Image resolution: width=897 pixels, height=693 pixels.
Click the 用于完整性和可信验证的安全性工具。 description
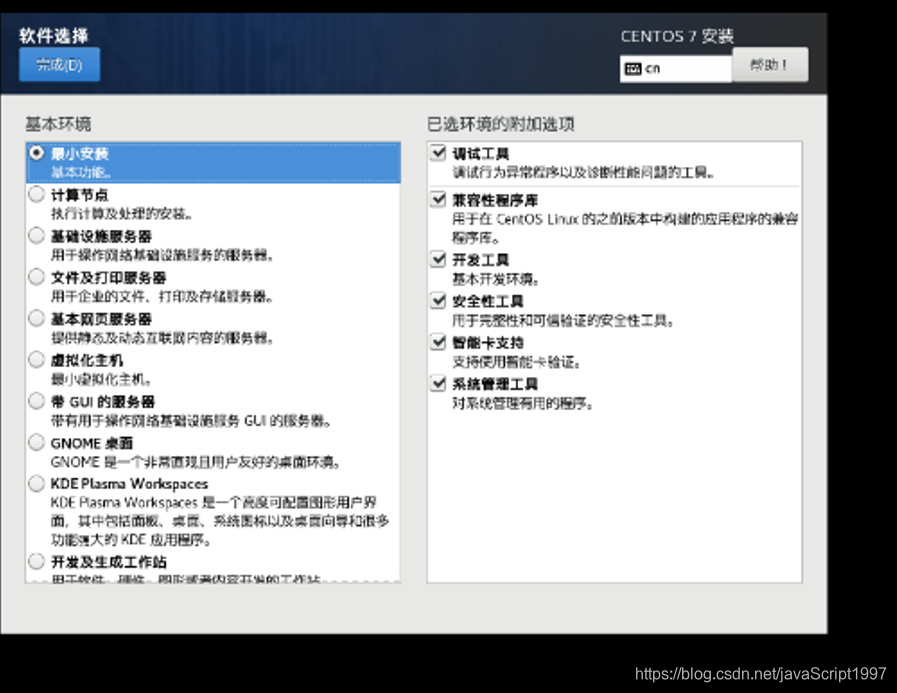pyautogui.click(x=563, y=320)
